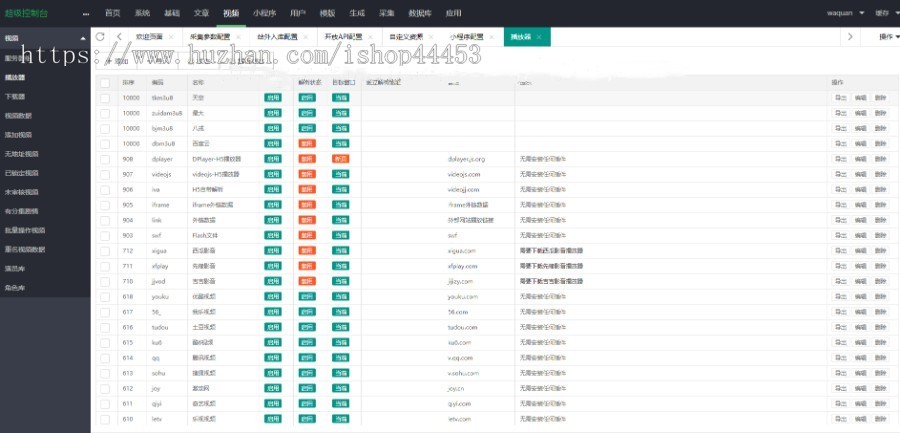Close the 开放API配置 tab

point(370,37)
